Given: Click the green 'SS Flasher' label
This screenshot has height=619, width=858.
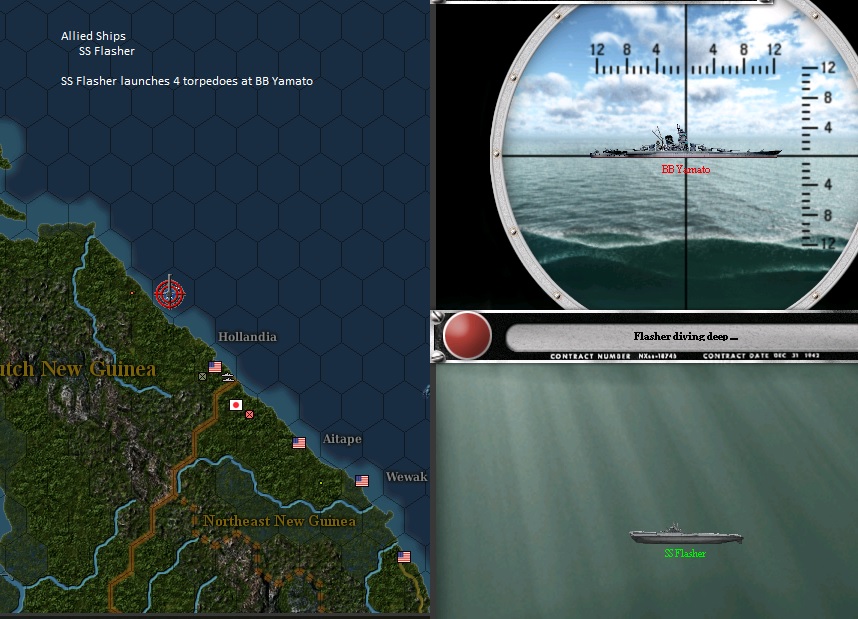Looking at the screenshot, I should click(x=685, y=553).
